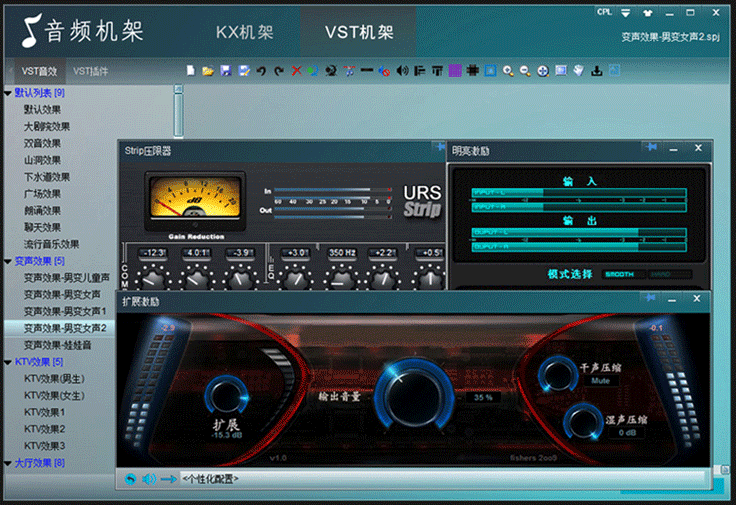
Task: Switch to the VST机架 tab
Action: (x=359, y=32)
